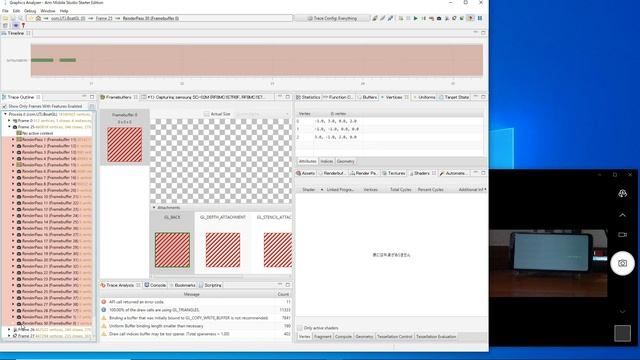Sort by the Total Cycles column header
Image resolution: width=640 pixels, height=360 pixels.
tap(400, 189)
